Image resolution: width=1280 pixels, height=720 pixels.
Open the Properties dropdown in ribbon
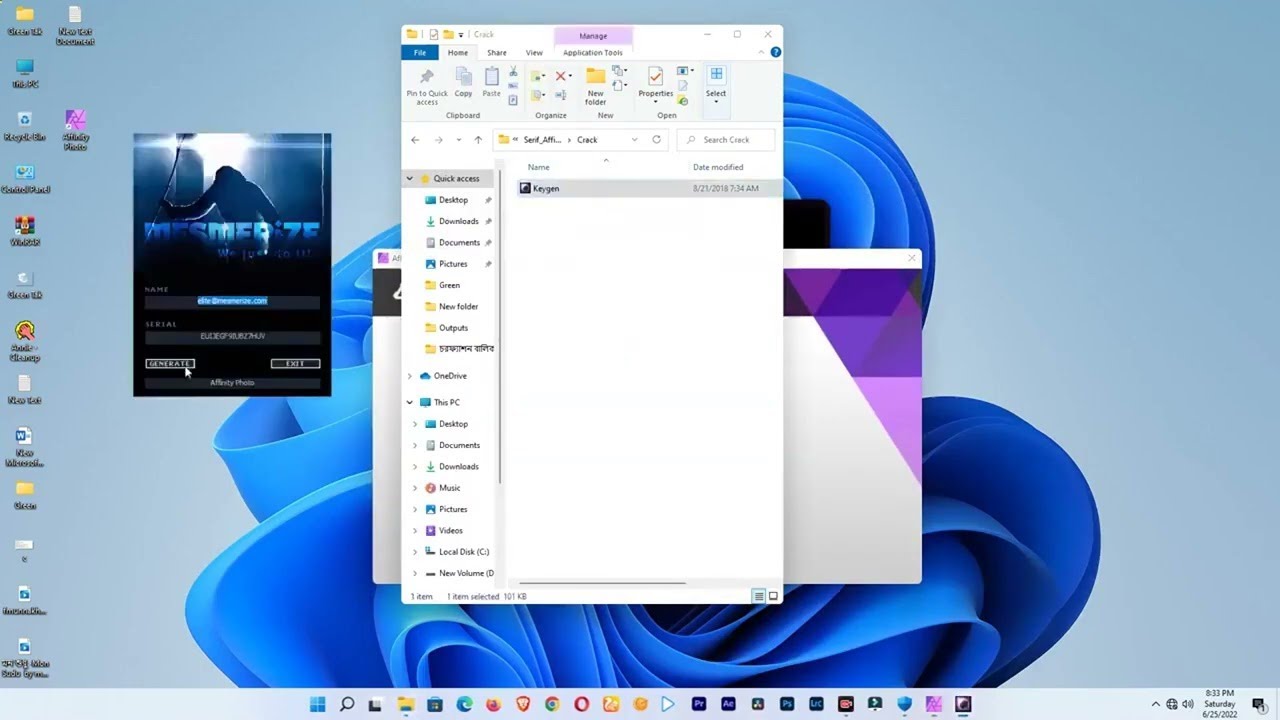pyautogui.click(x=656, y=101)
